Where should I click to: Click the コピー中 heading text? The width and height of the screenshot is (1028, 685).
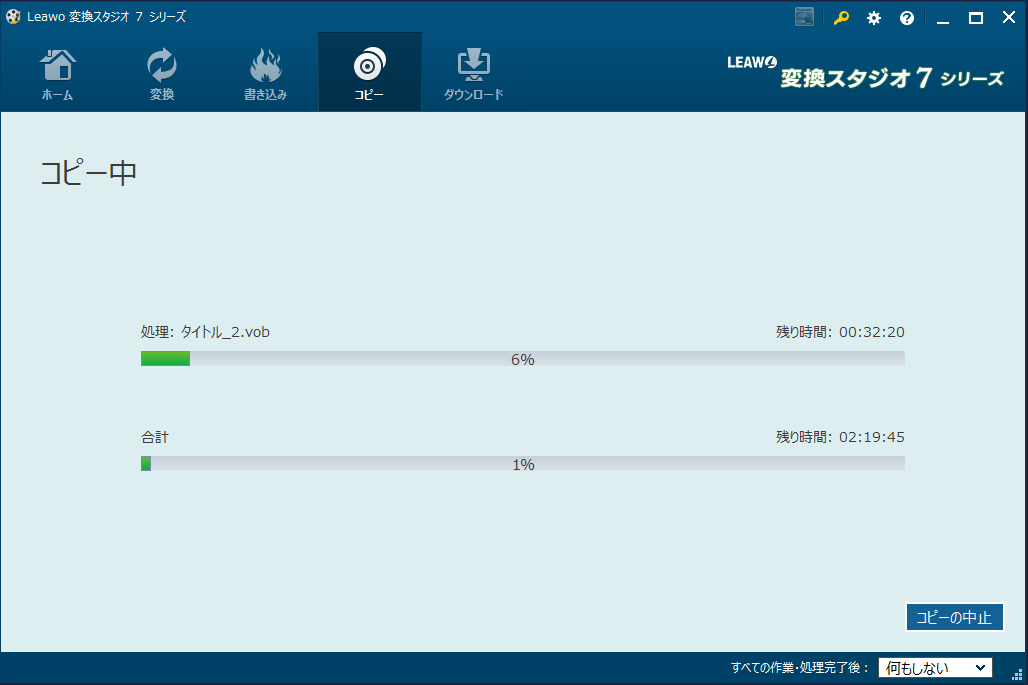88,172
